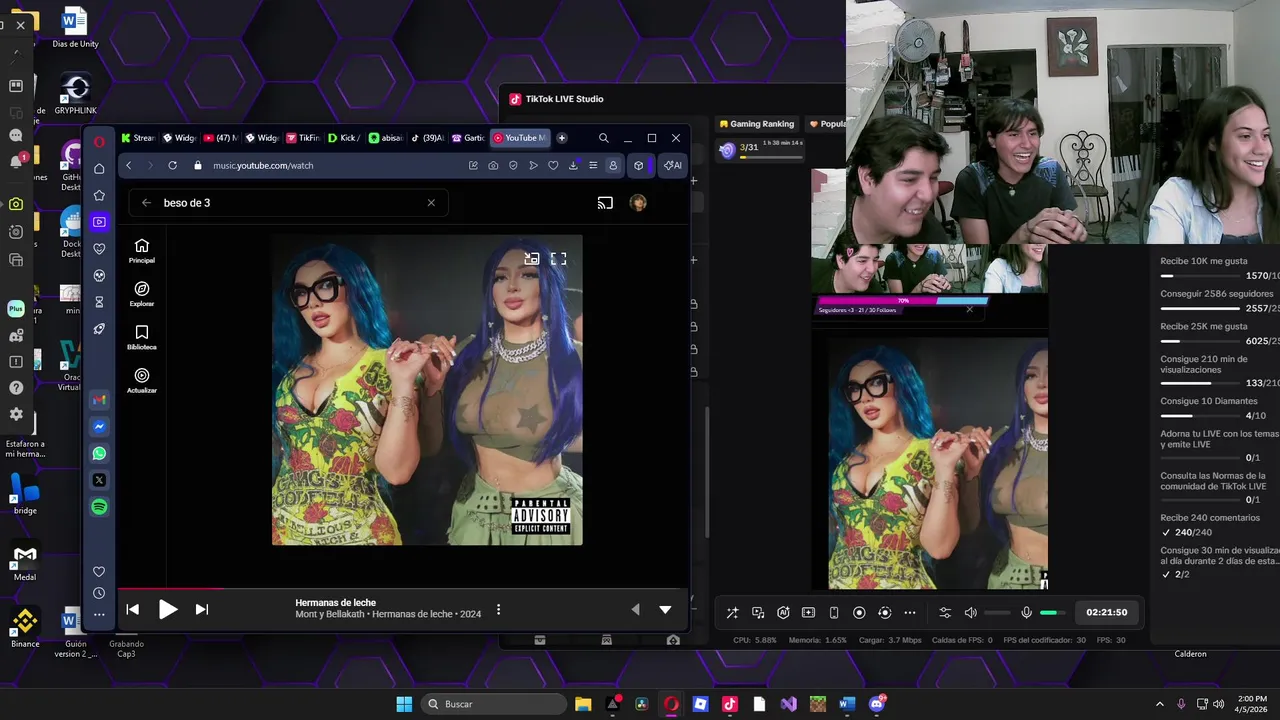Click the album cover artwork
Screen dimensions: 1280x720
click(427, 390)
